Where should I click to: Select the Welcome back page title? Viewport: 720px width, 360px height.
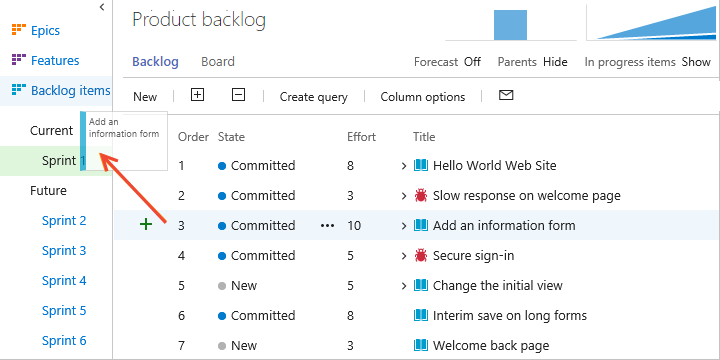(491, 345)
